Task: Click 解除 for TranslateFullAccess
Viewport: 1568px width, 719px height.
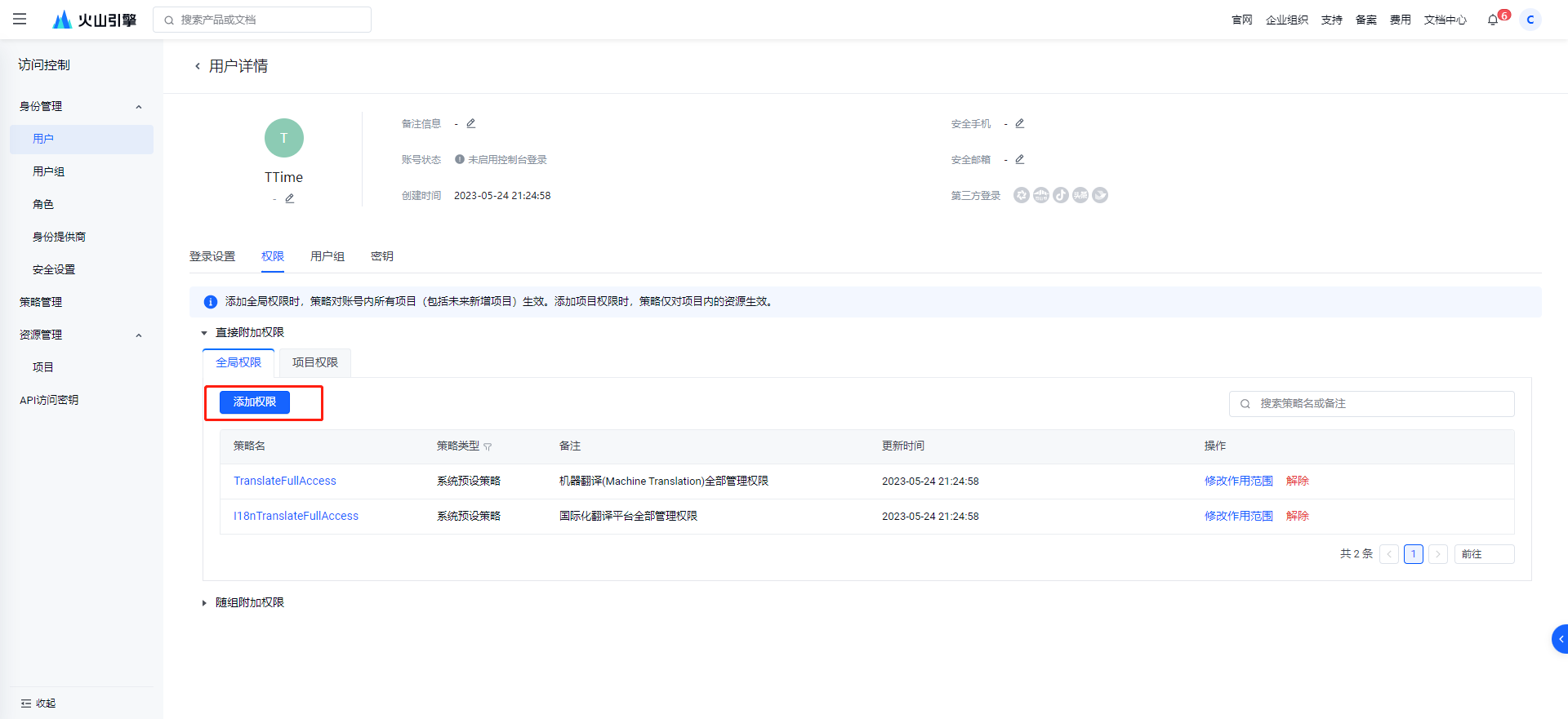Action: [x=1298, y=481]
